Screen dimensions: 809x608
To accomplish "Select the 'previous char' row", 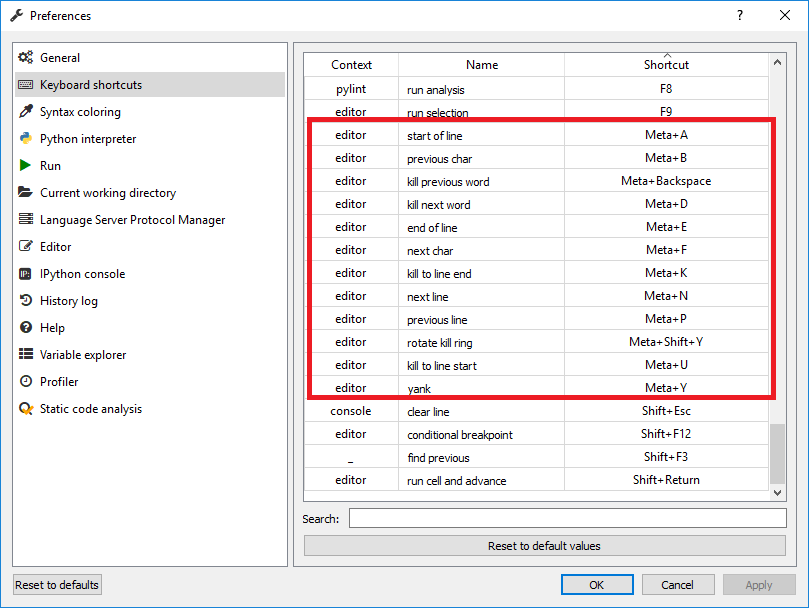I will (x=536, y=158).
